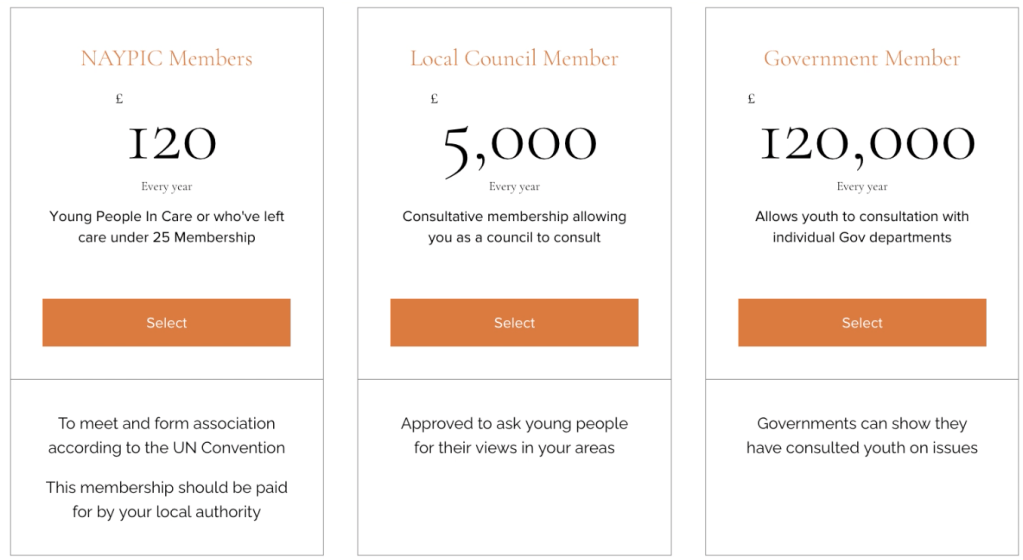Viewport: 1023px width, 560px height.
Task: Click the Consultative membership description text
Action: tap(514, 227)
